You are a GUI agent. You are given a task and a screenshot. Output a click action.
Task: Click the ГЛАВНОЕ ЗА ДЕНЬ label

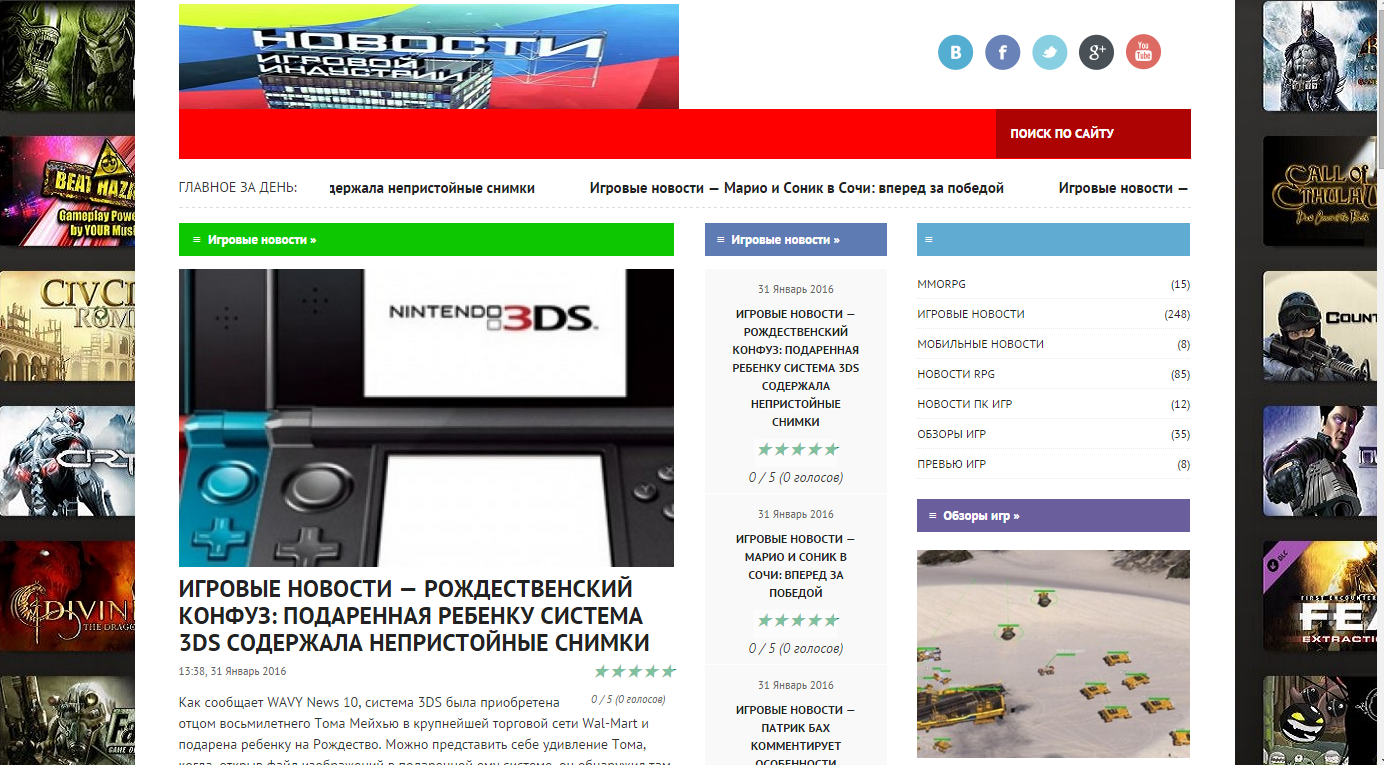point(238,187)
